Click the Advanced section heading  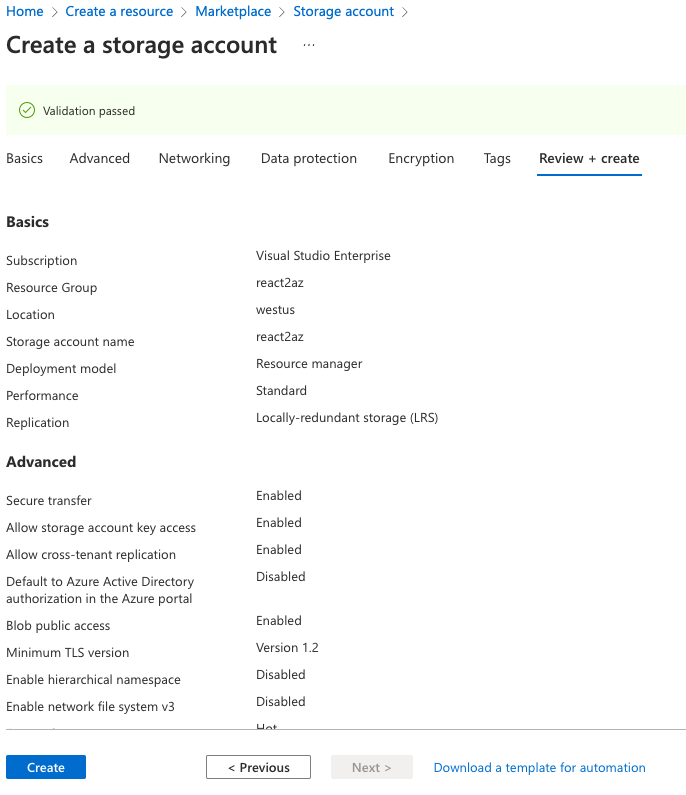(x=41, y=461)
